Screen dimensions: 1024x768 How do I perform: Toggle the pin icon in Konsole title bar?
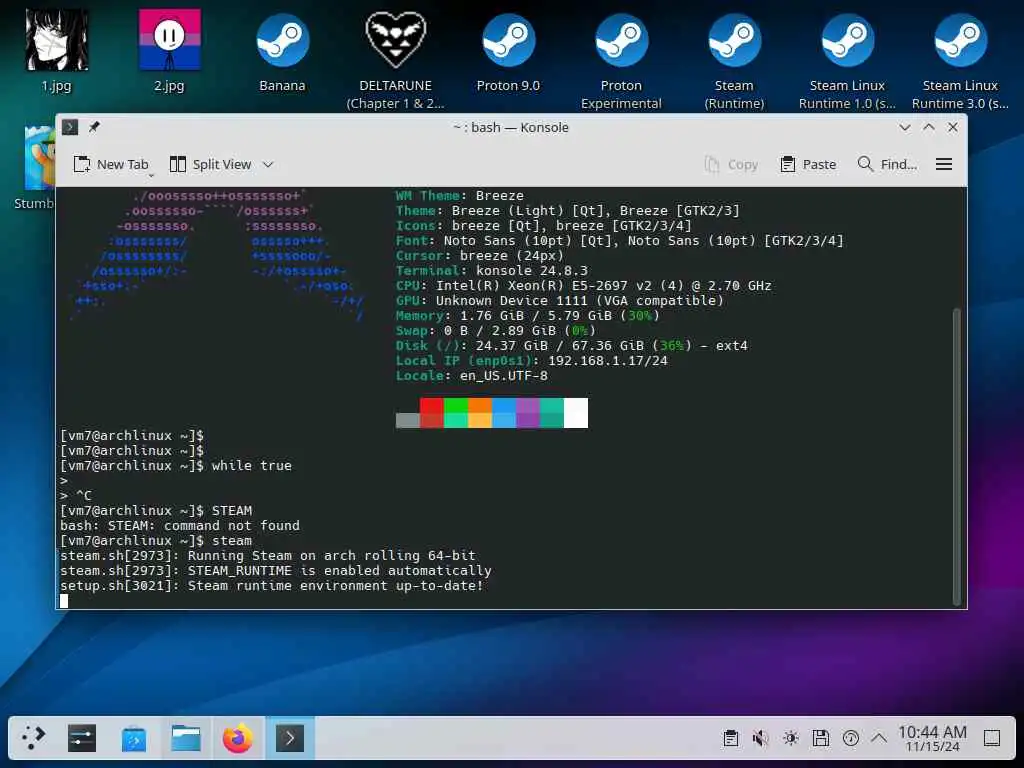click(x=94, y=127)
